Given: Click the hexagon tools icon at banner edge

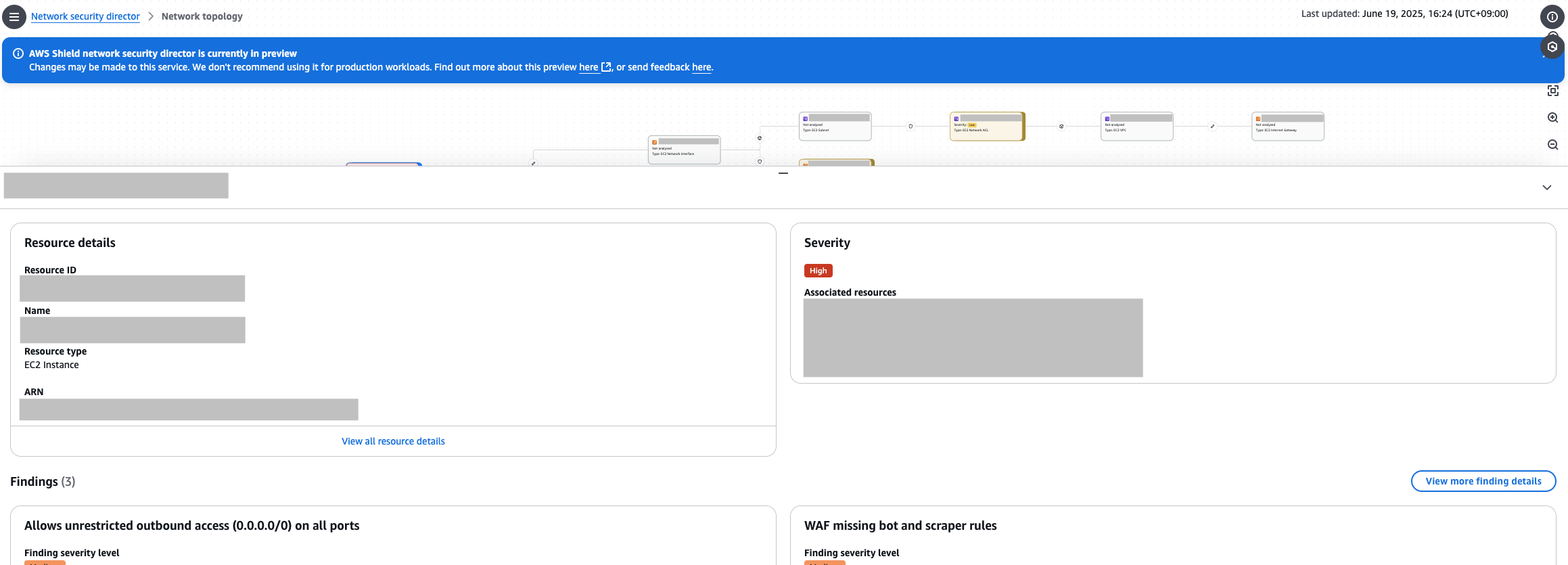Looking at the screenshot, I should coord(1552,47).
